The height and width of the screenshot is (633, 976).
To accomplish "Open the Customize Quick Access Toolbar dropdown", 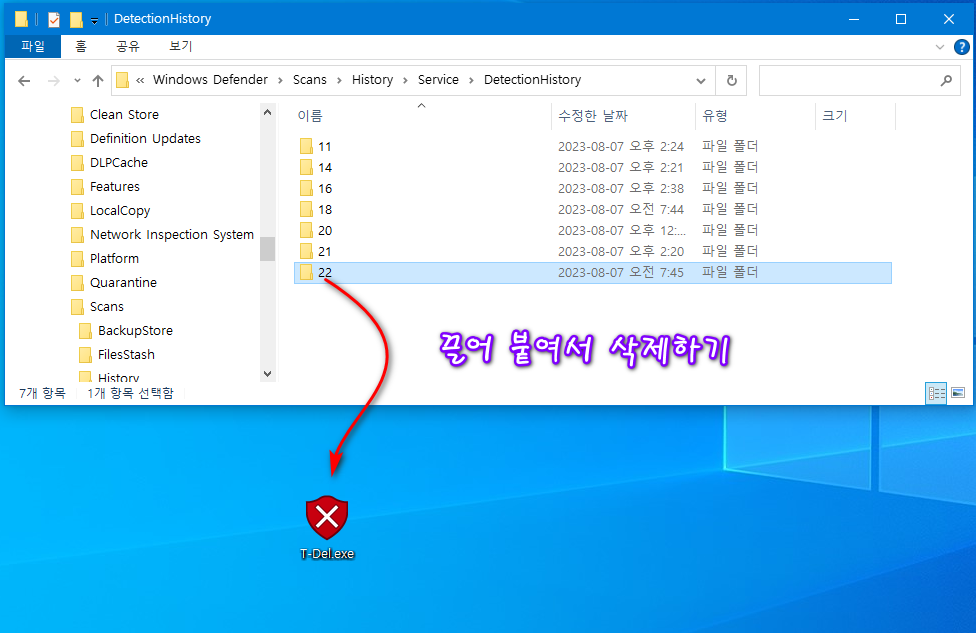I will (95, 21).
